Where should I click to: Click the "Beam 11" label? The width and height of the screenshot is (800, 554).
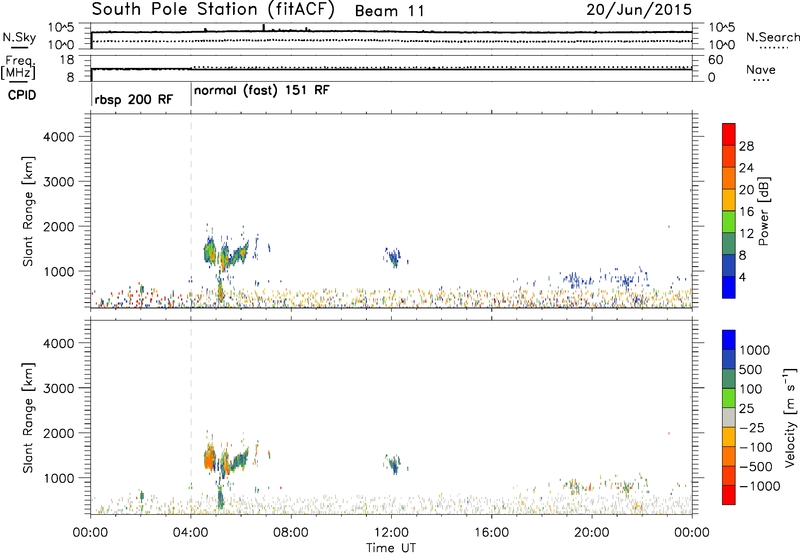click(389, 11)
